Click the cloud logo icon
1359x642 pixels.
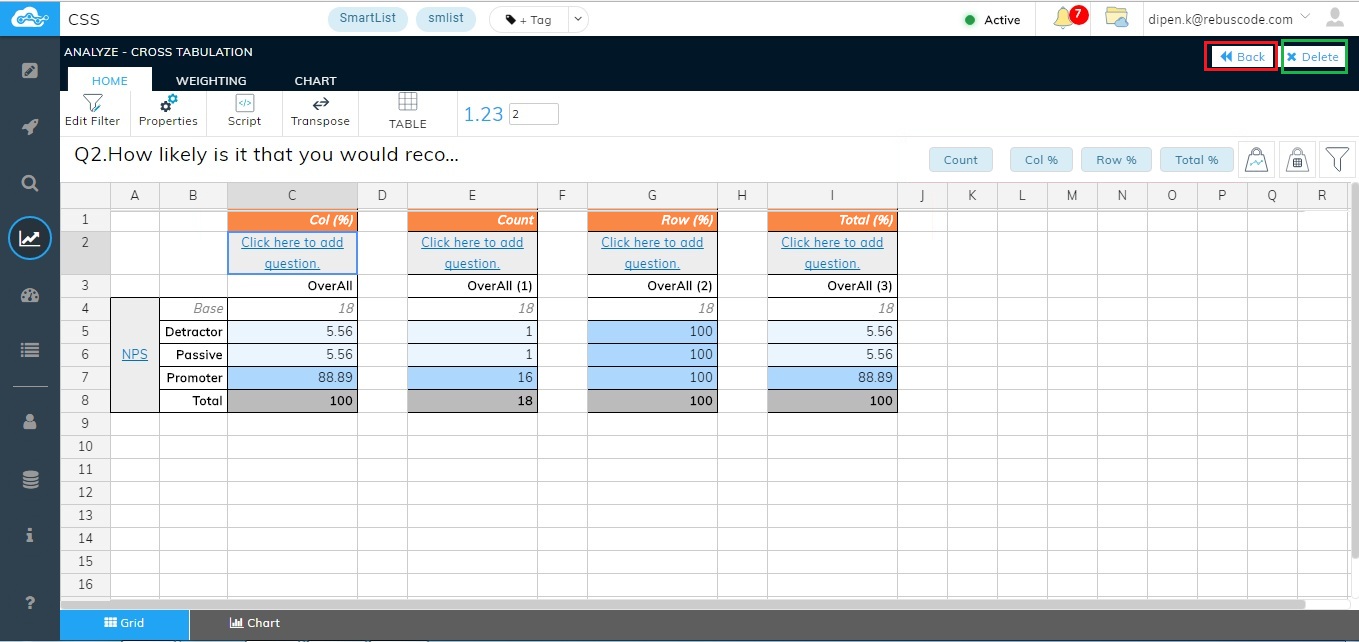point(30,18)
